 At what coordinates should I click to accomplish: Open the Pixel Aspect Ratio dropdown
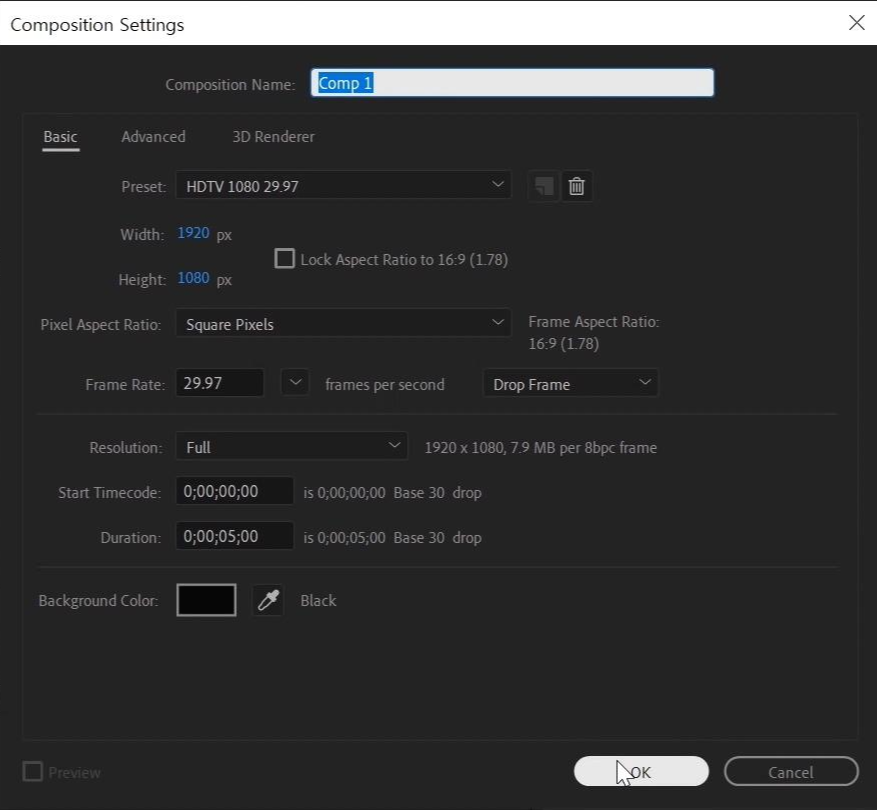[343, 323]
